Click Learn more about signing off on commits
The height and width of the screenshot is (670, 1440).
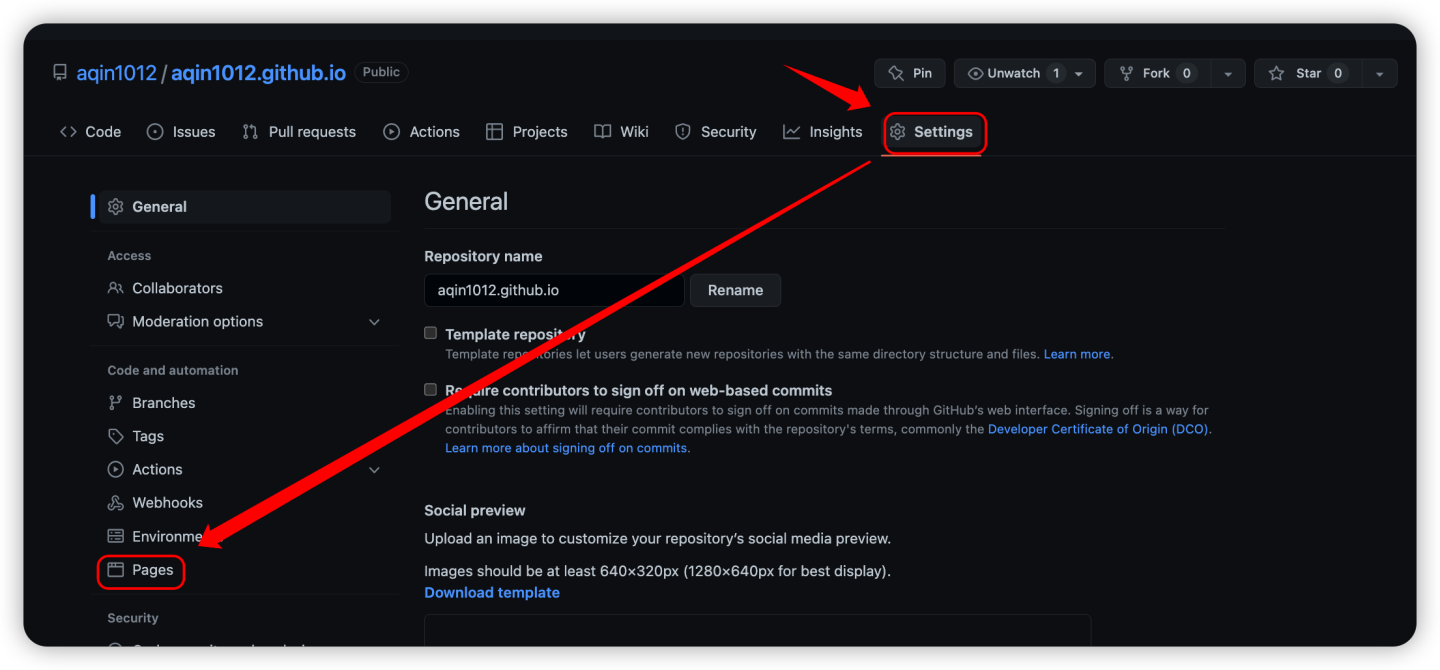566,448
